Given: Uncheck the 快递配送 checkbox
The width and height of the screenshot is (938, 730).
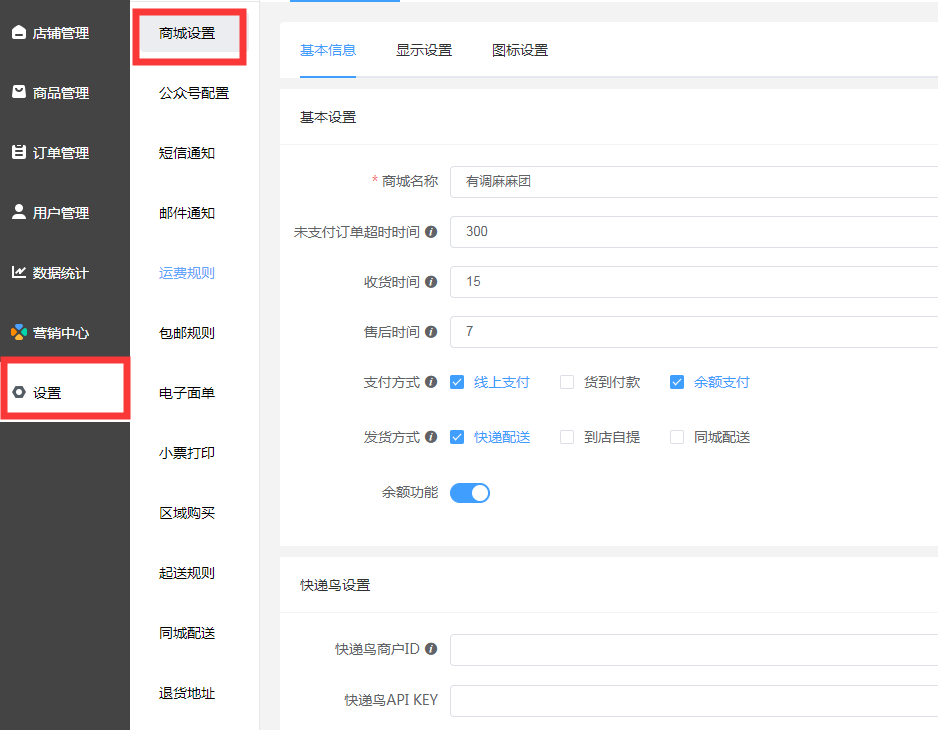Looking at the screenshot, I should tap(457, 437).
